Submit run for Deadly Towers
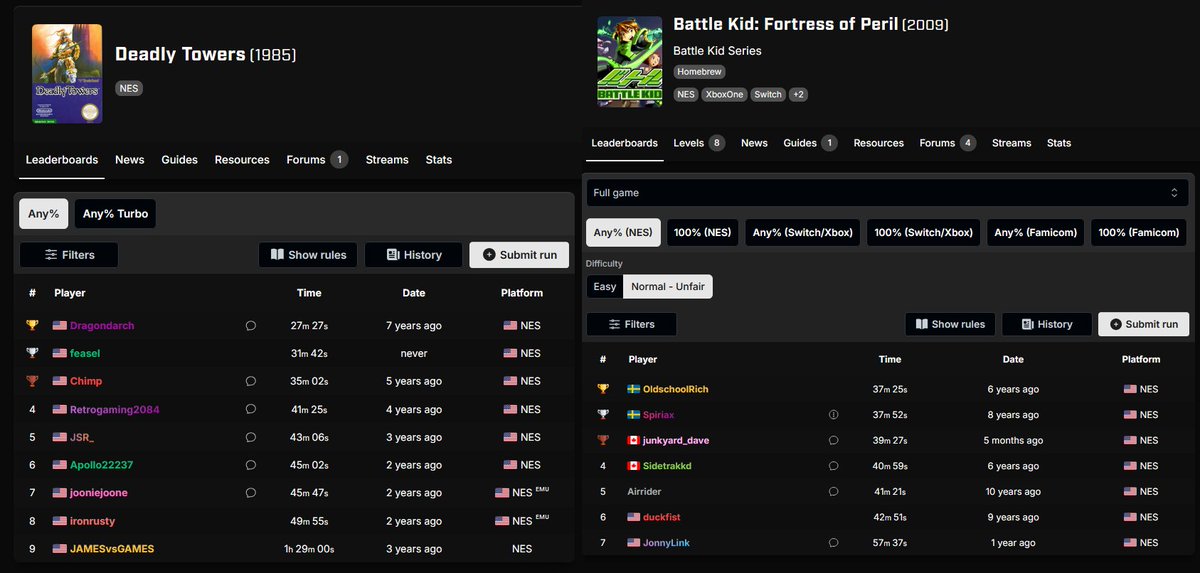The width and height of the screenshot is (1200, 573). [x=519, y=255]
